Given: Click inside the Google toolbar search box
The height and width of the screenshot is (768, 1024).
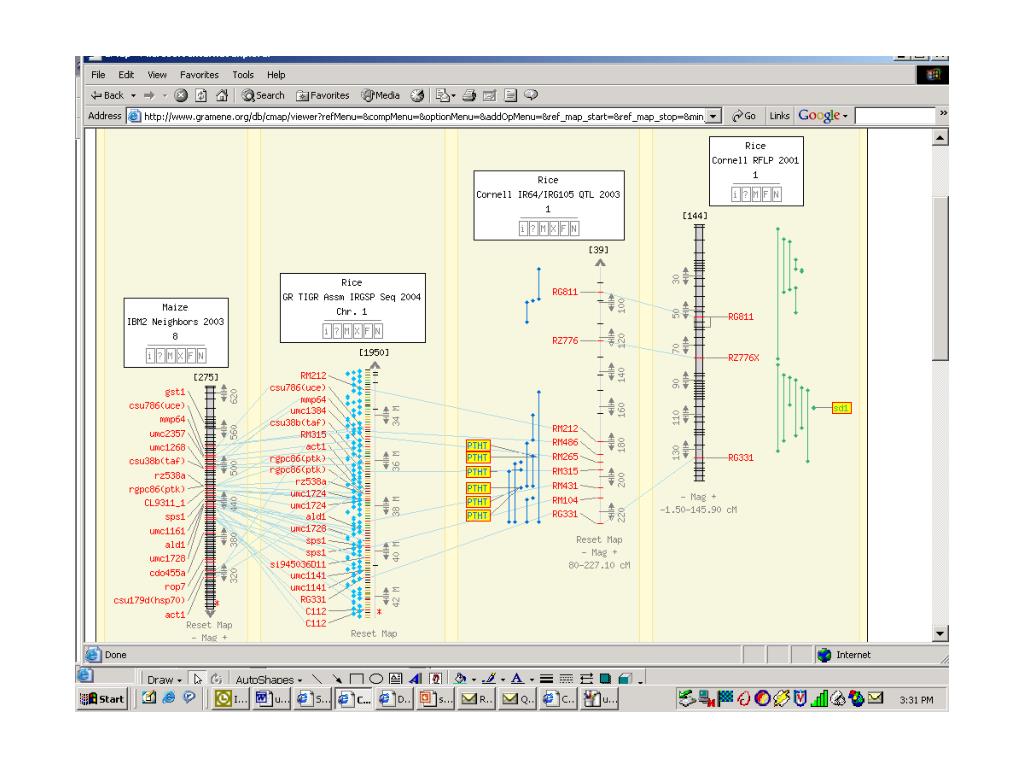Looking at the screenshot, I should [895, 116].
